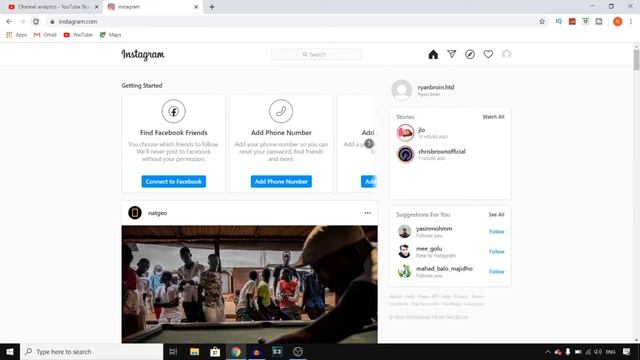Click ryanbroin.htd profile avatar in sidebar
This screenshot has width=640, height=360.
(x=402, y=90)
